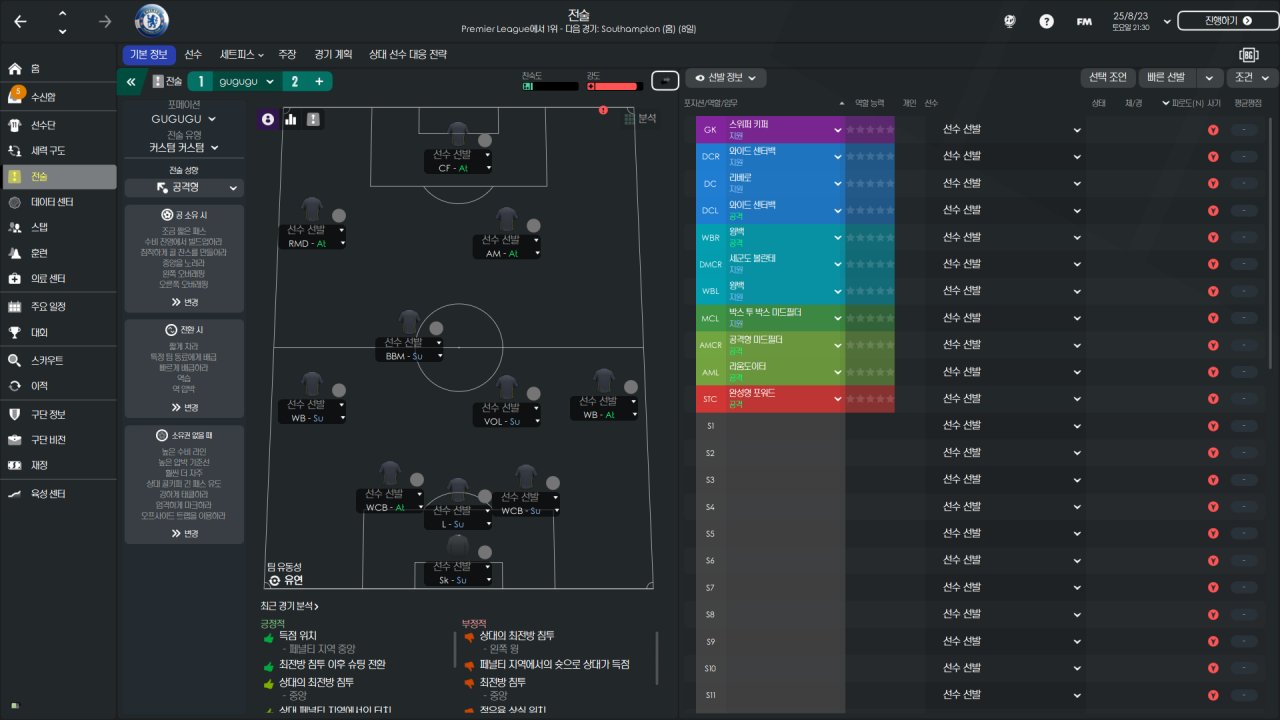1280x720 pixels.
Task: Open the 홈 sidebar item
Action: point(58,69)
